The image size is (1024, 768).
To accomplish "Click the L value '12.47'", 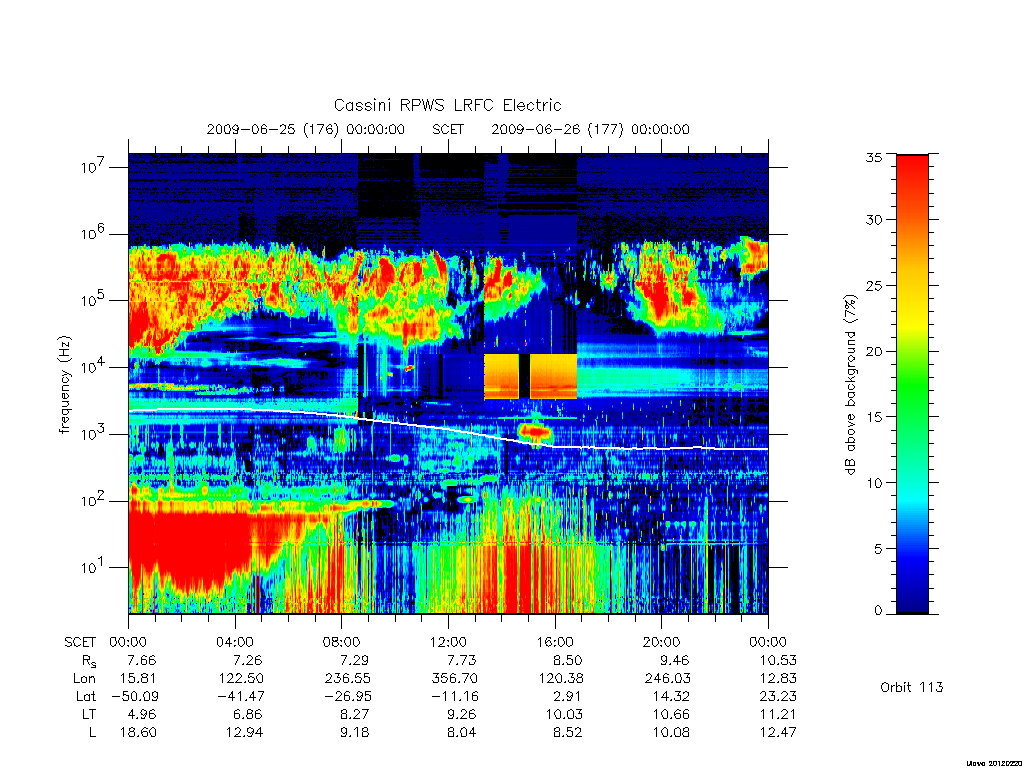I will click(778, 732).
